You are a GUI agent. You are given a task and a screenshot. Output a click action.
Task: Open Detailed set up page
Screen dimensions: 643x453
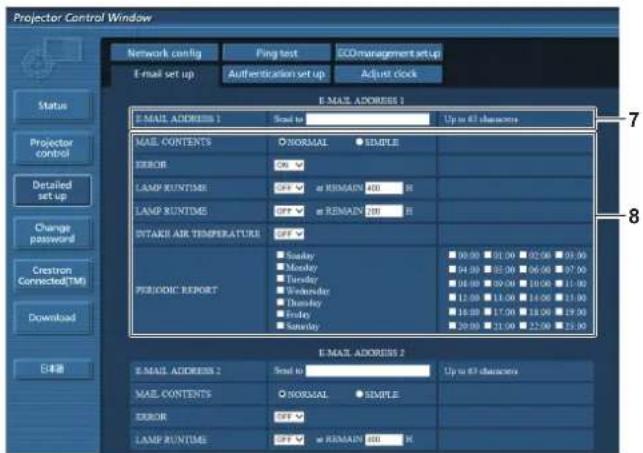coord(52,190)
